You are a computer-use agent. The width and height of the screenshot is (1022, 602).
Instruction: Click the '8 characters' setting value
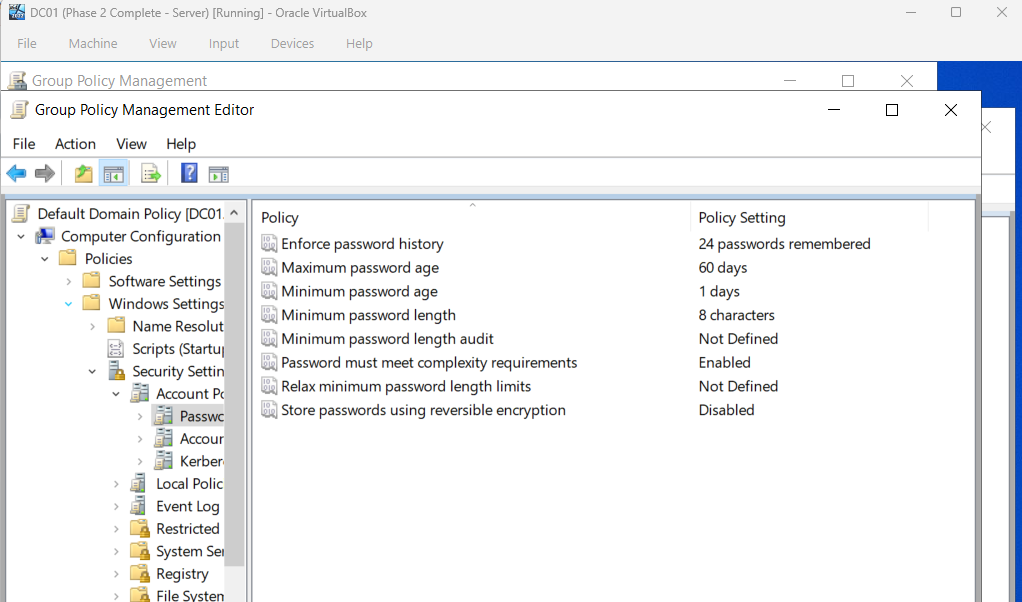pos(737,315)
